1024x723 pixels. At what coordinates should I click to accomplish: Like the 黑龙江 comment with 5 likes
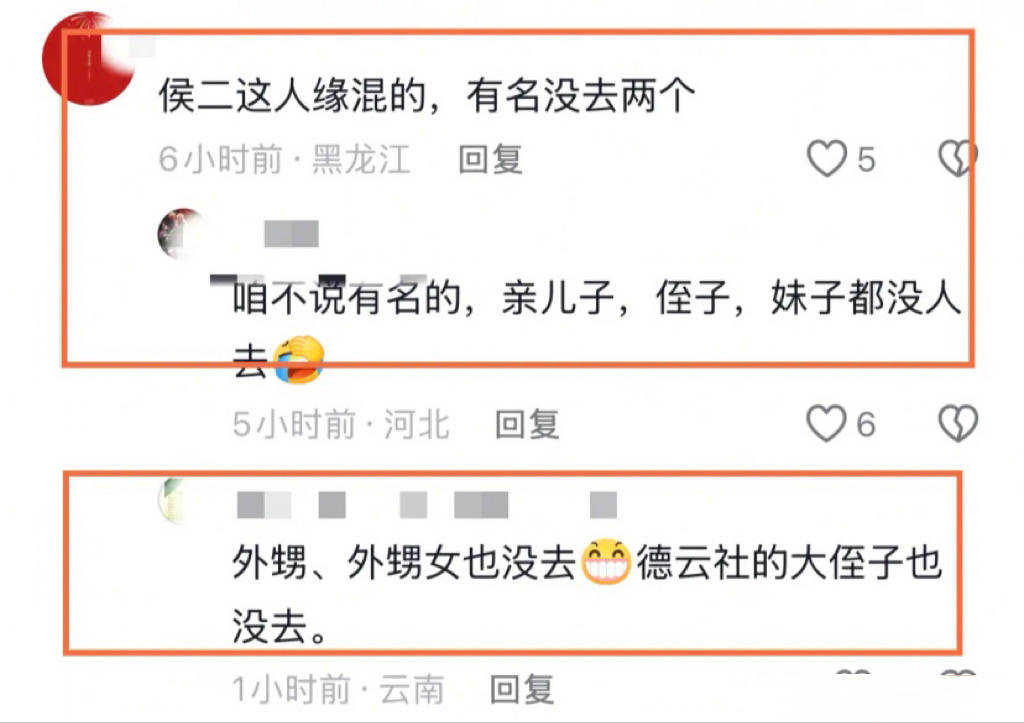coord(827,159)
